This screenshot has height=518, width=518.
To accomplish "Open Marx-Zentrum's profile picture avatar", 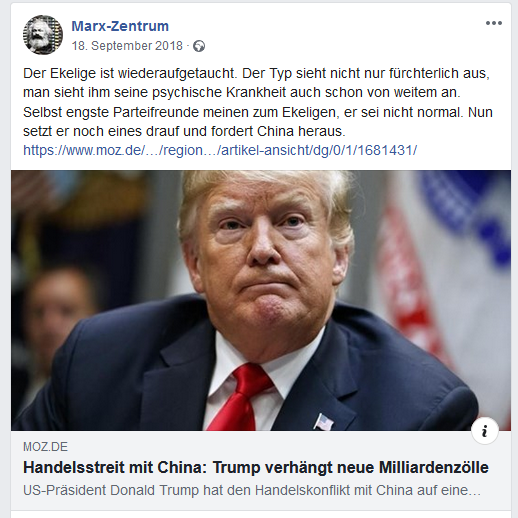I will click(x=43, y=35).
